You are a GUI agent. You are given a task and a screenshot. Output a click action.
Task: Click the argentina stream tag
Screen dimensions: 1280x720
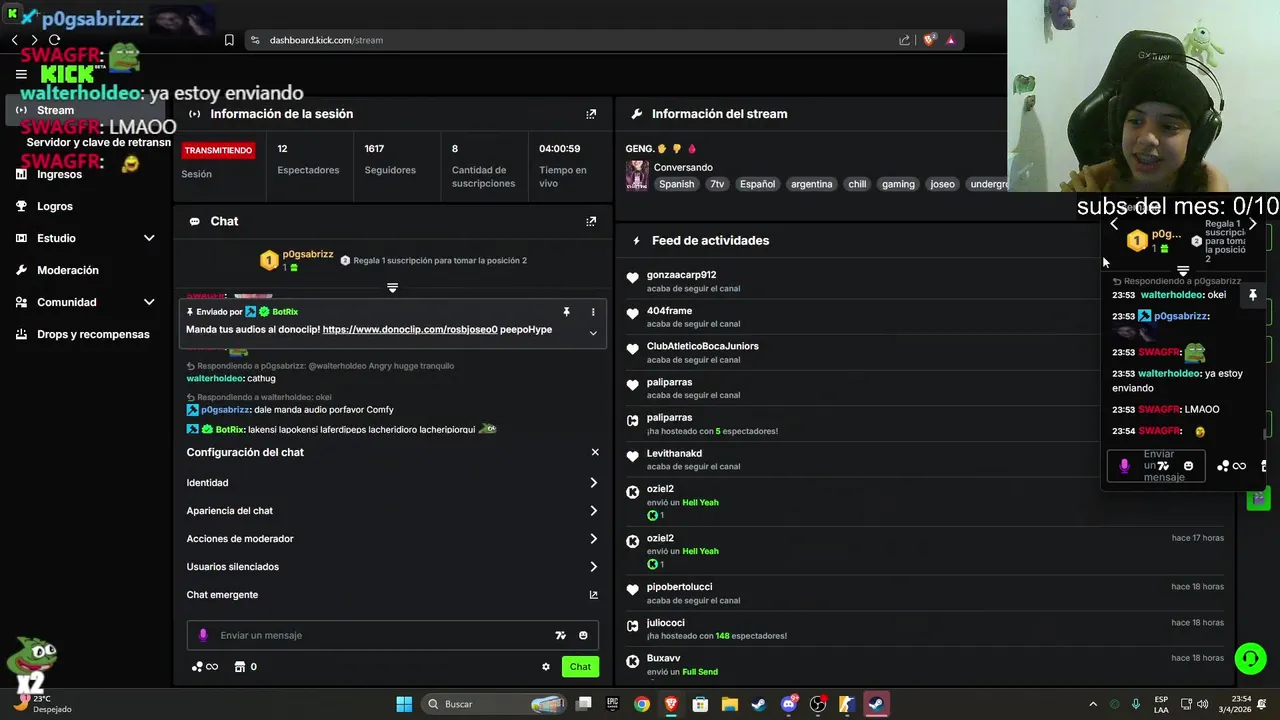(x=811, y=184)
